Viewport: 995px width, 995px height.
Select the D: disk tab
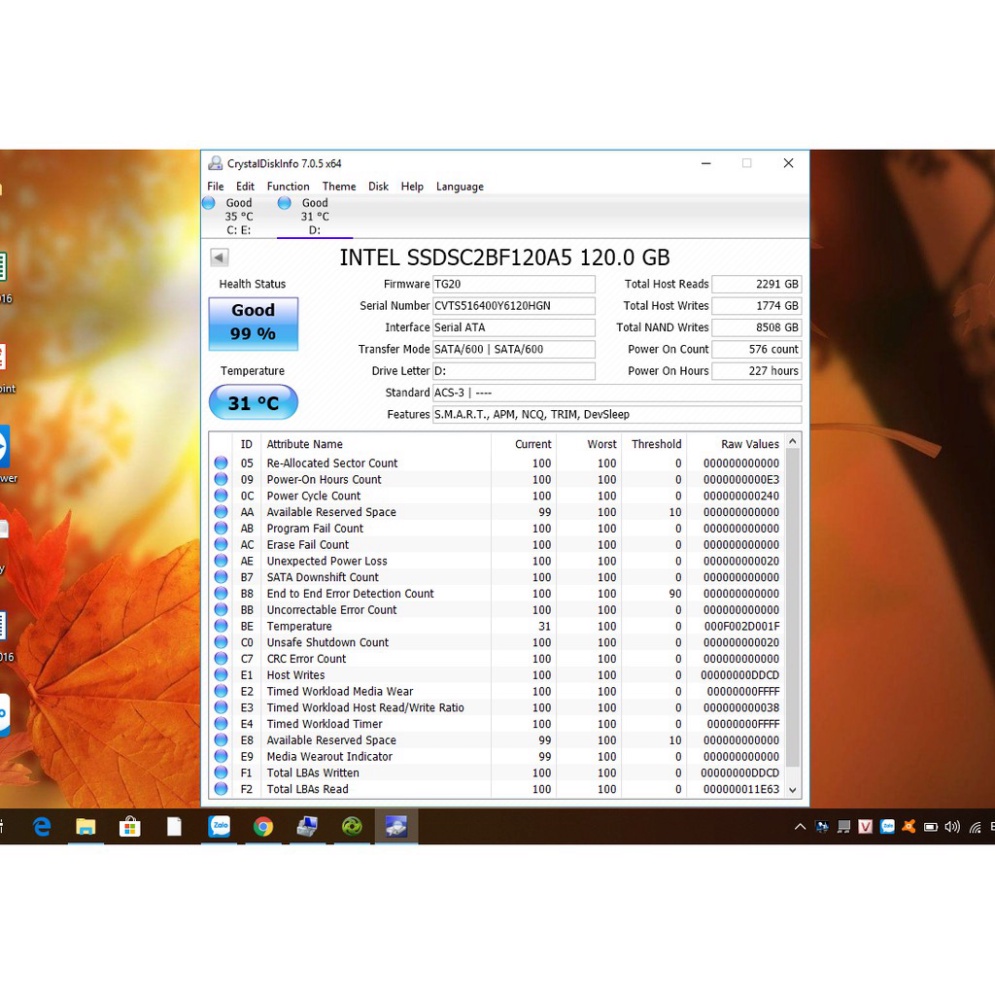(315, 216)
